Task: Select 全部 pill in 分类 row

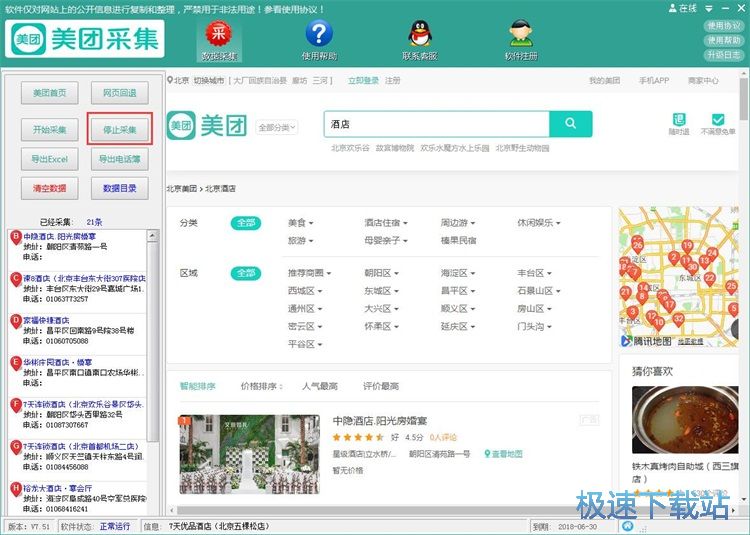Action: pos(245,223)
